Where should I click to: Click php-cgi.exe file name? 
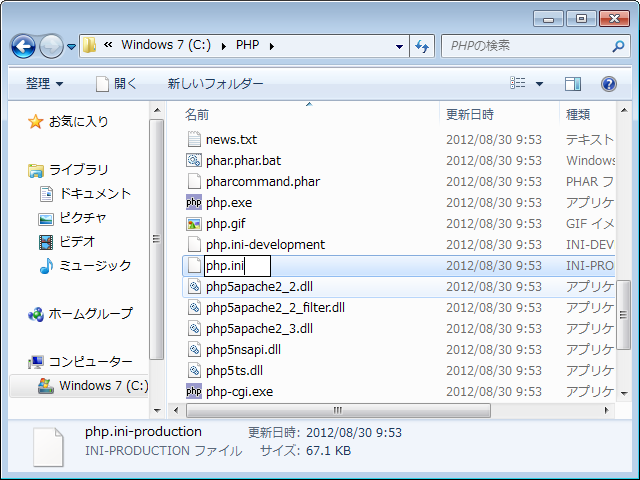(x=239, y=391)
